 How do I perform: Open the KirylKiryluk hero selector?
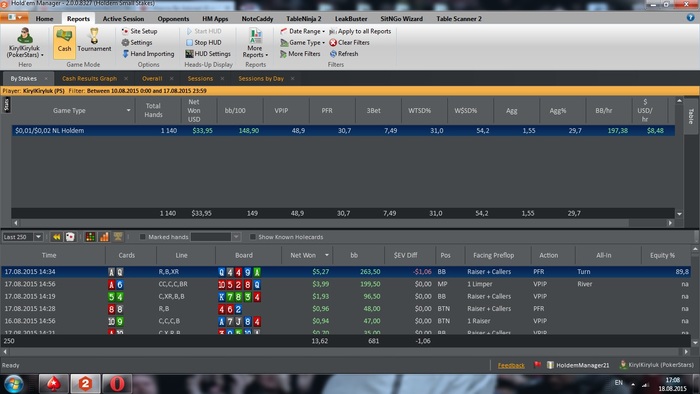point(25,43)
